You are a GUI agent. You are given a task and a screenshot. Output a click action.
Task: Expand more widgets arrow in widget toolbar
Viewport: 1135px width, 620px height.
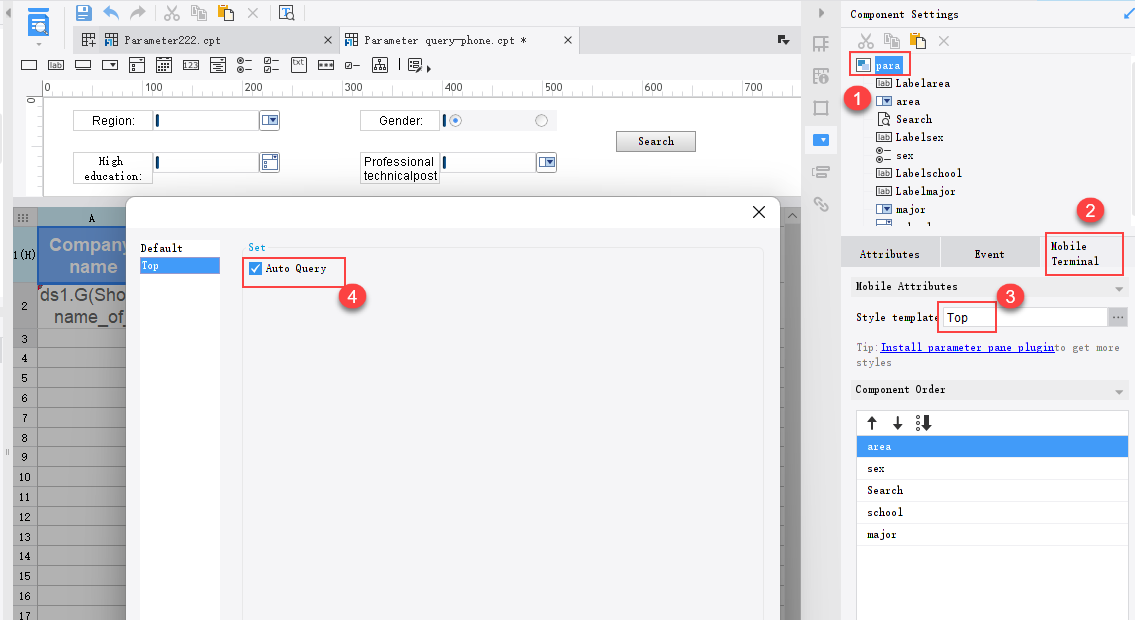pyautogui.click(x=429, y=69)
